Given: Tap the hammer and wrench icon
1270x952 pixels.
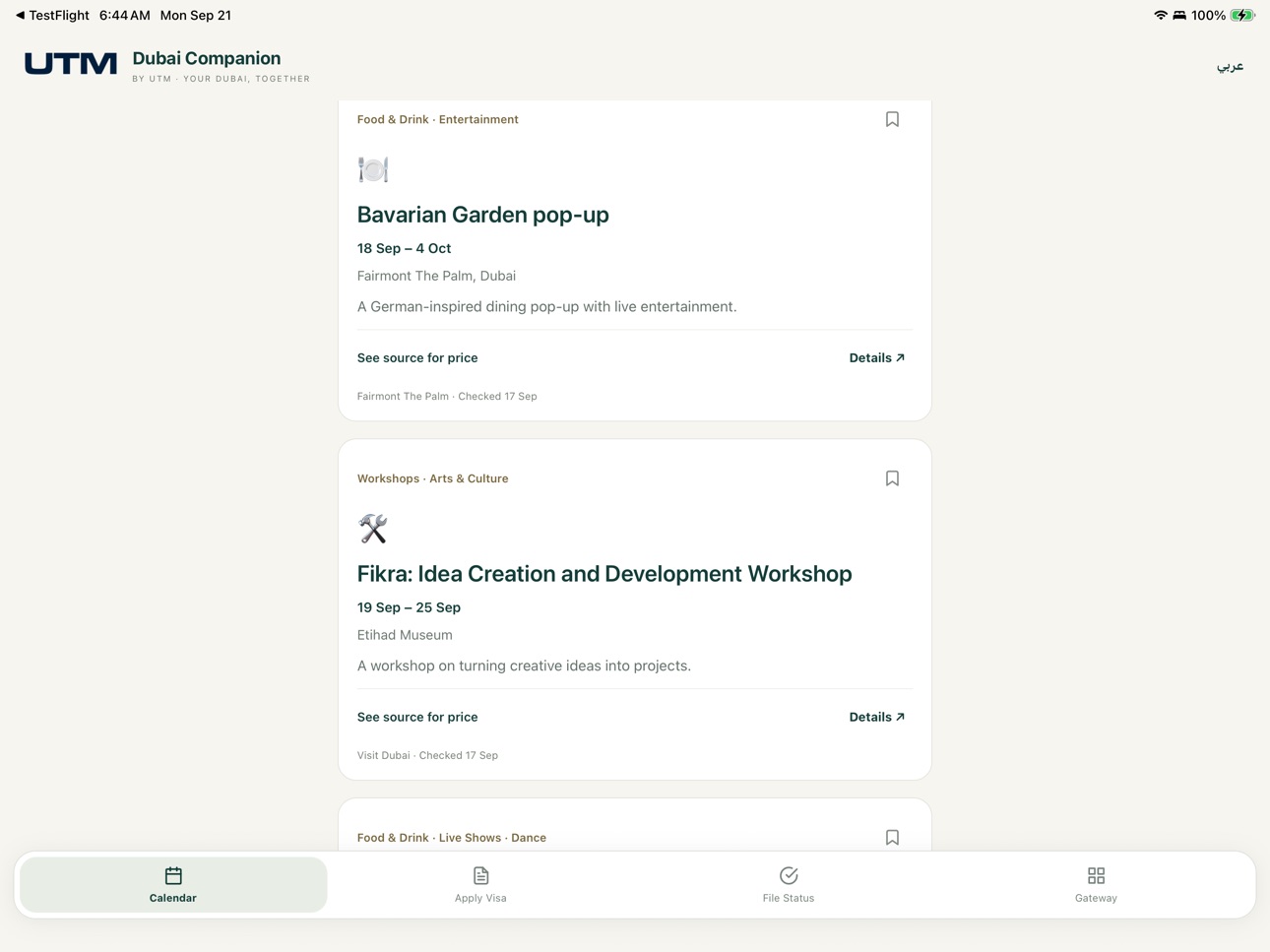Looking at the screenshot, I should tap(373, 529).
